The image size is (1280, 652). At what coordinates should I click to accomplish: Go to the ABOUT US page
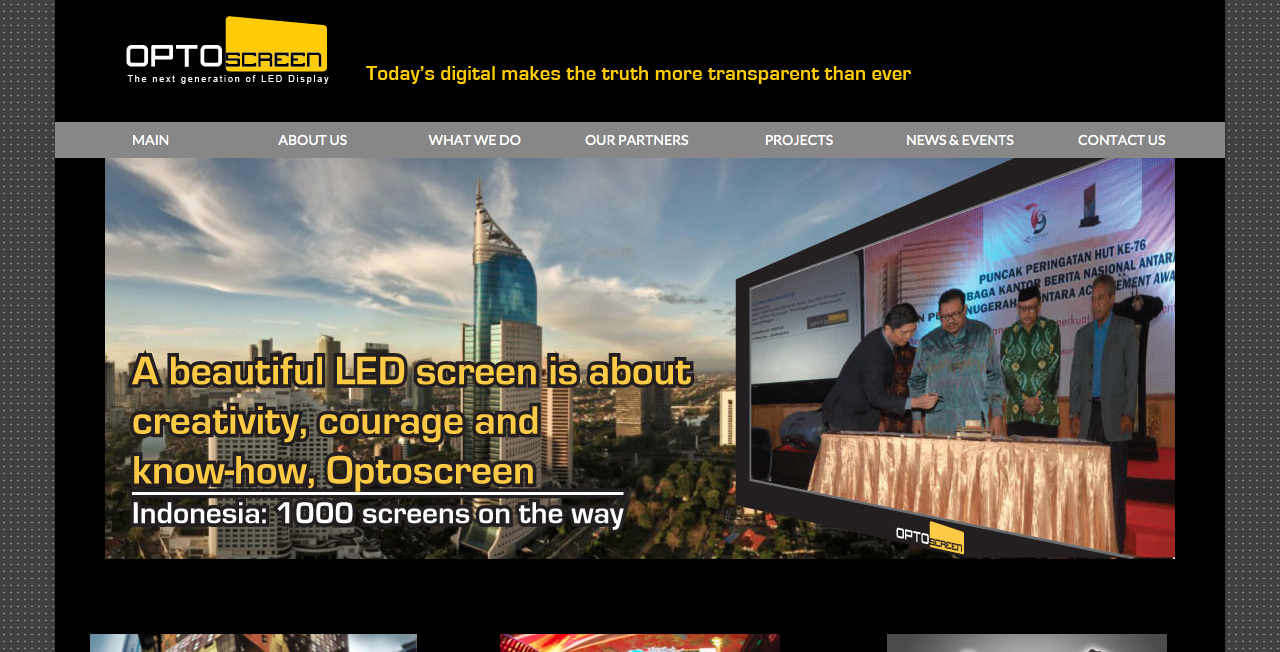click(x=312, y=140)
